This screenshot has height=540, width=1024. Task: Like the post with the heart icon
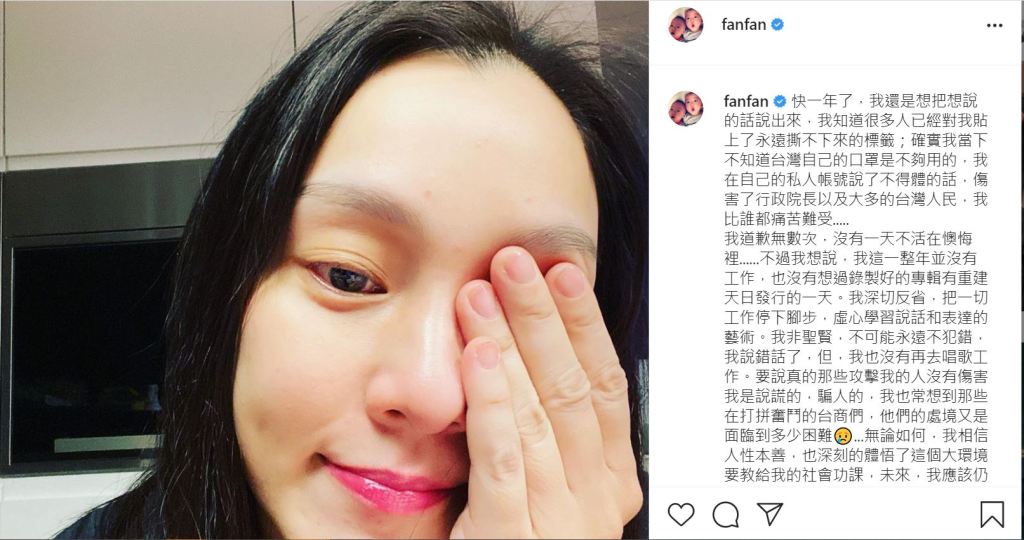(680, 515)
